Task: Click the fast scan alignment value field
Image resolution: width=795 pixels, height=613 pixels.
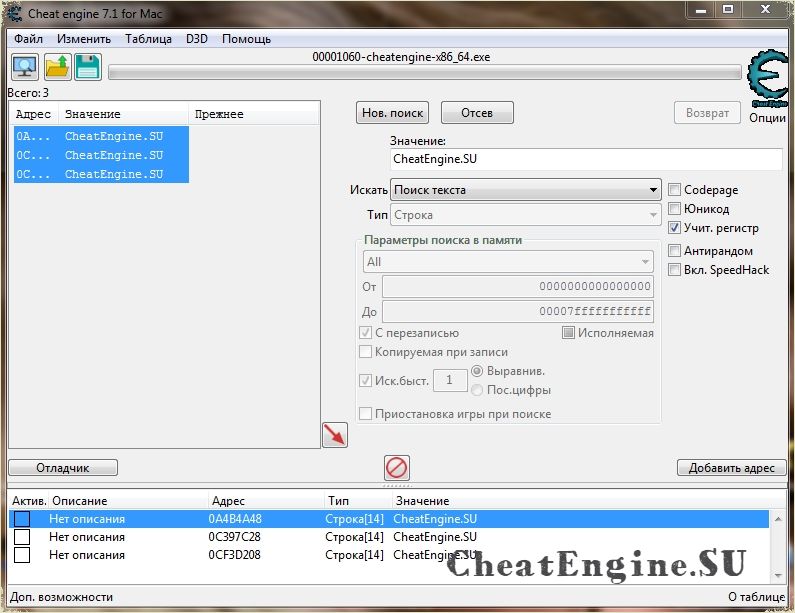Action: click(x=450, y=380)
